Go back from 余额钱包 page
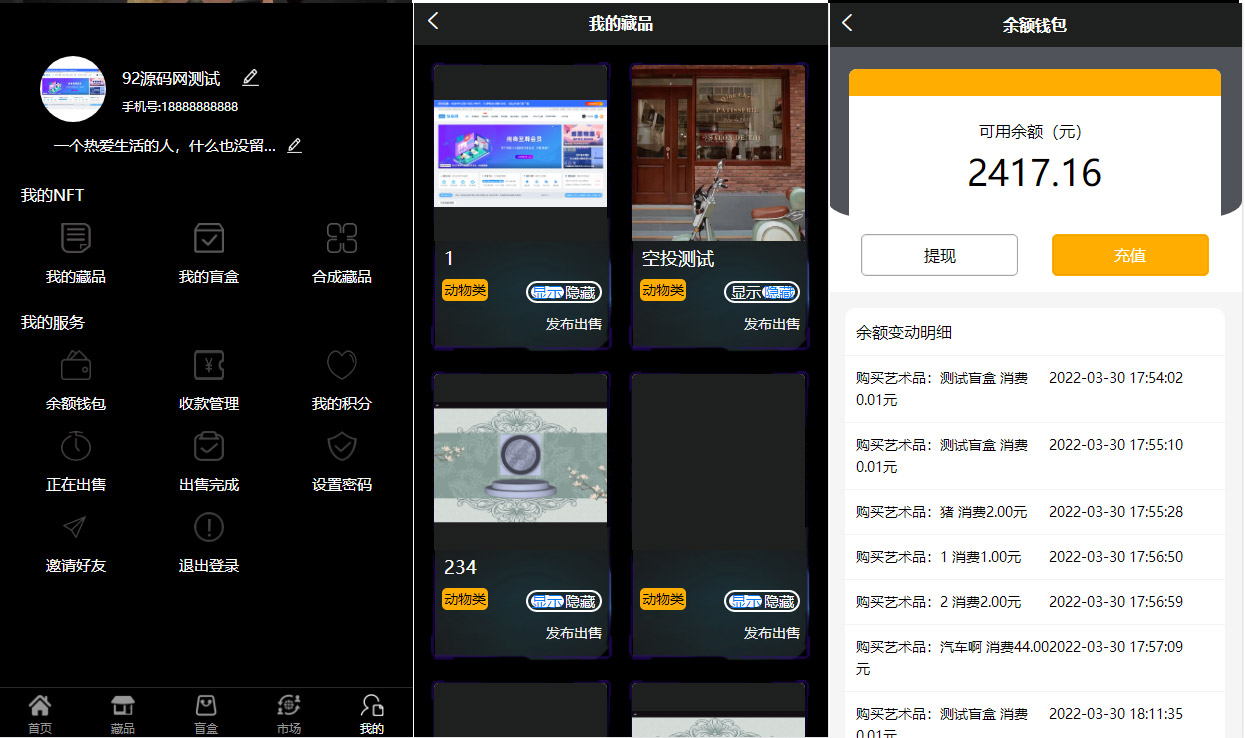This screenshot has width=1245, height=738. point(847,22)
